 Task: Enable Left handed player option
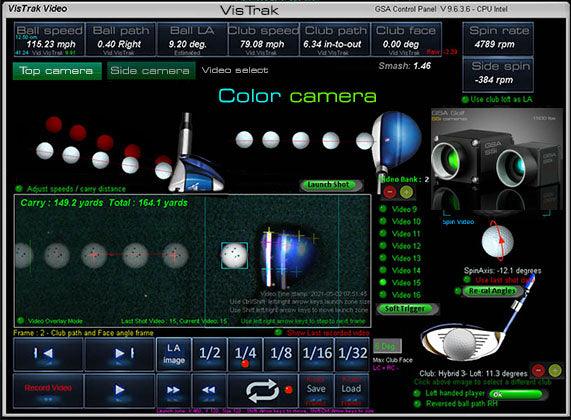click(417, 393)
